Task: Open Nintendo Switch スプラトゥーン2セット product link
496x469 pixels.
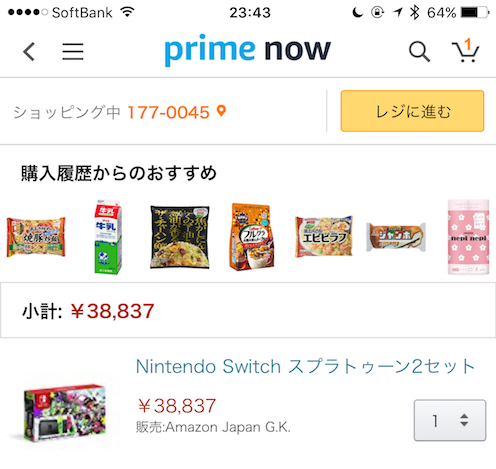Action: point(305,367)
